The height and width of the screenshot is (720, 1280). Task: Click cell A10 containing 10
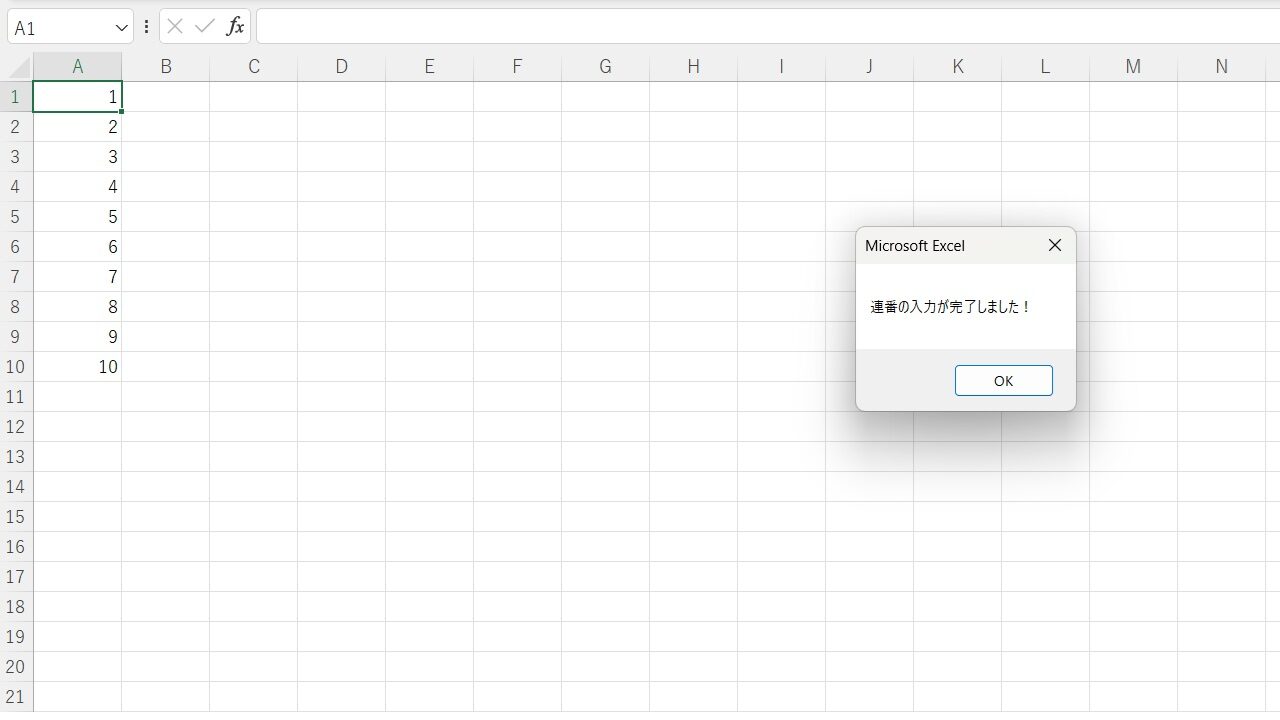[78, 367]
